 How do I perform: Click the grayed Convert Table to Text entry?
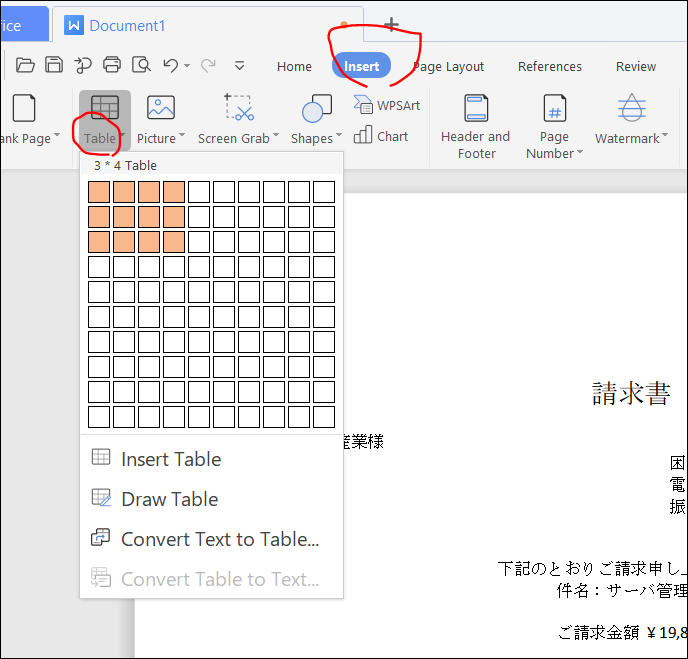pos(211,579)
